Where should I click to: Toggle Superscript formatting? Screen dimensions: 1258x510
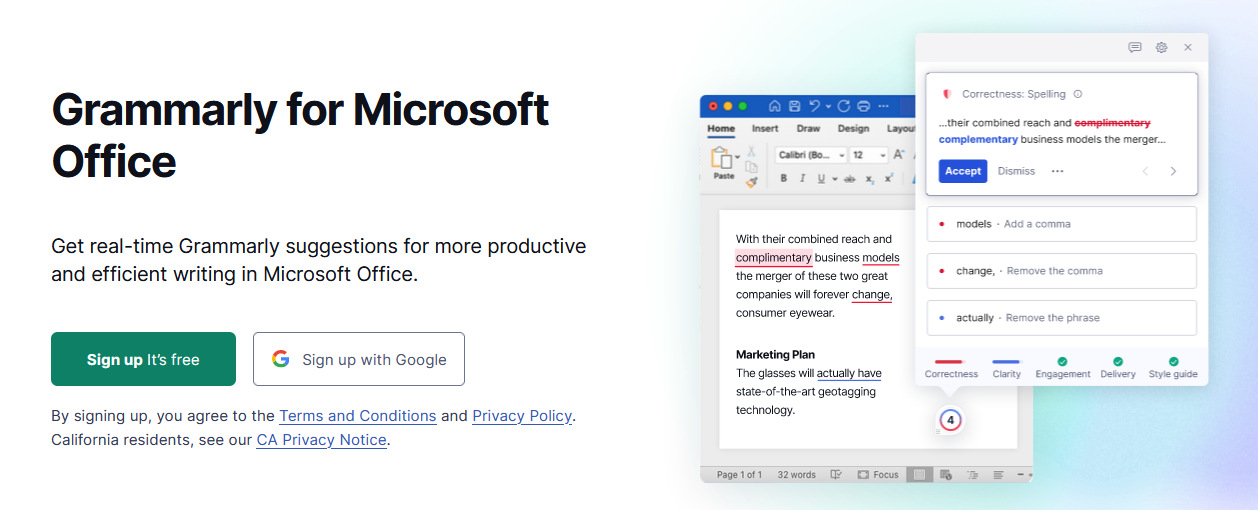coord(888,178)
